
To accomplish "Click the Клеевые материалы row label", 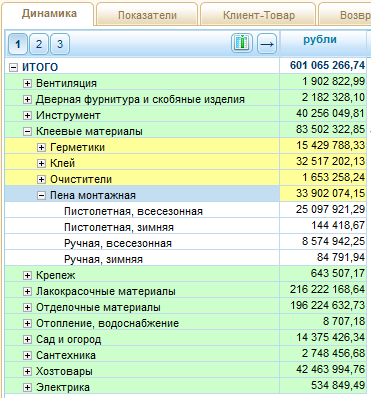I will 89,131.
